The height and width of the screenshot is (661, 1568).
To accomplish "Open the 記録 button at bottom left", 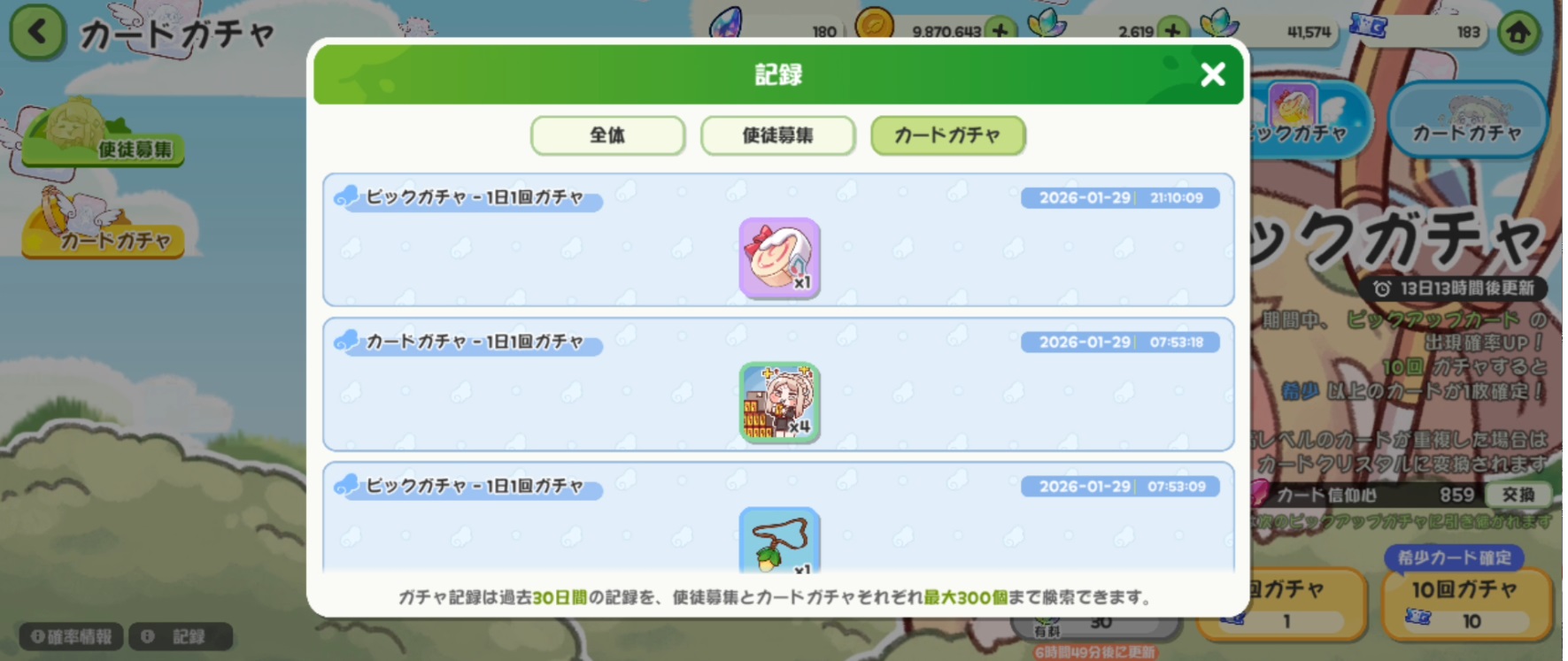I will pyautogui.click(x=181, y=636).
